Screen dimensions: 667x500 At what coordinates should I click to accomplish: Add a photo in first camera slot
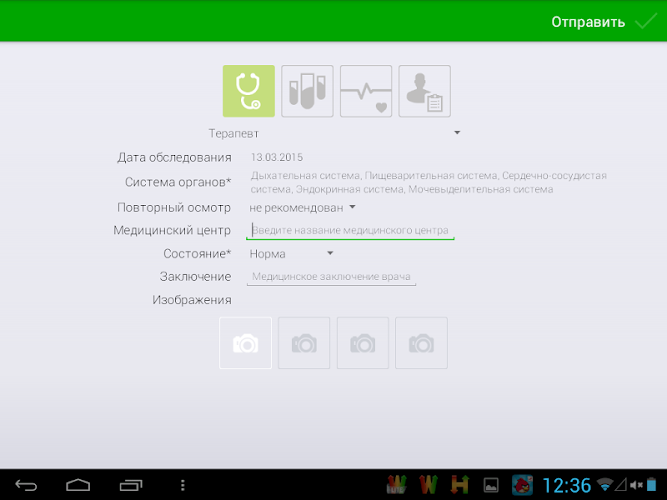point(245,343)
